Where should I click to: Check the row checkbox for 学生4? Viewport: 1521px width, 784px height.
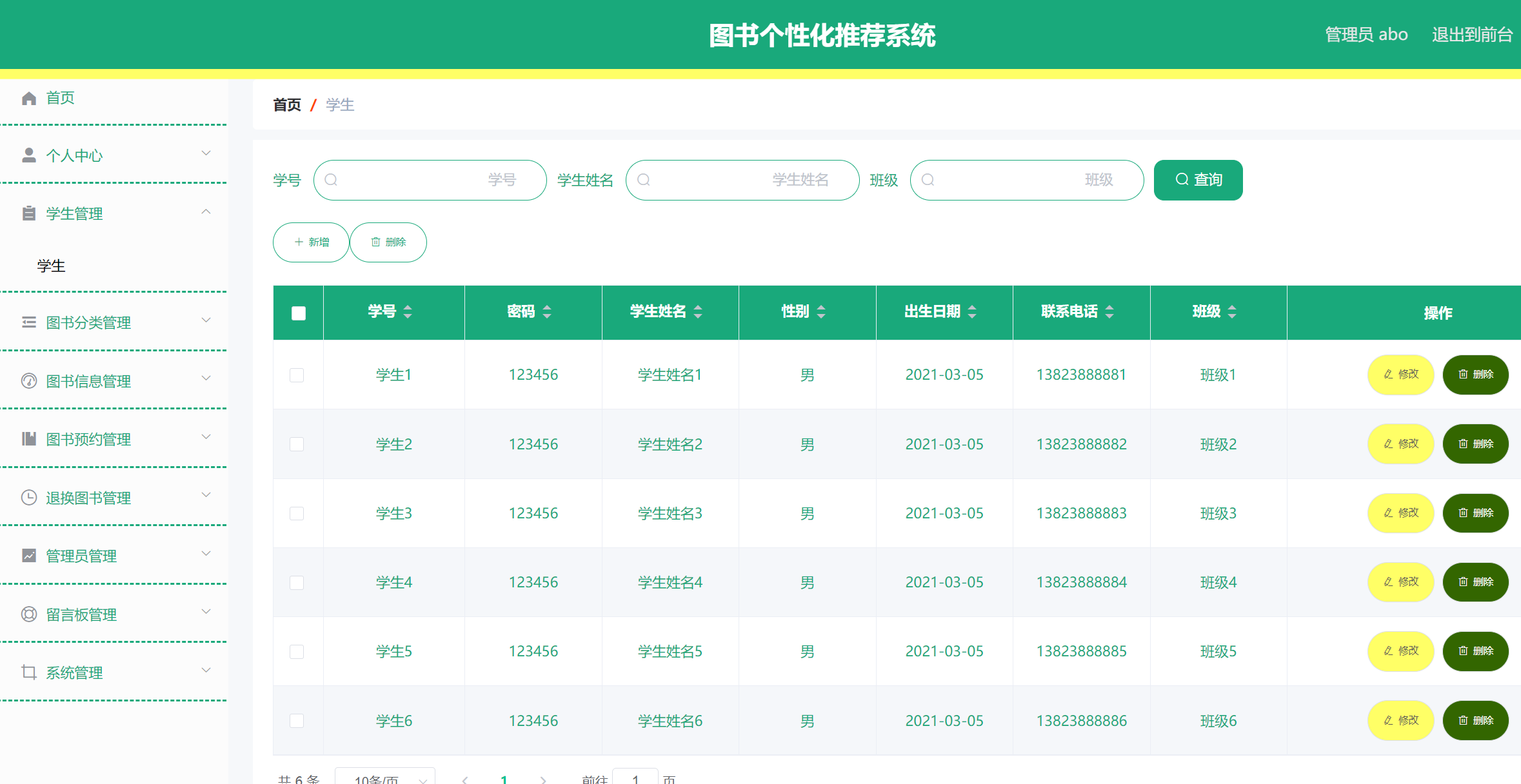click(x=297, y=582)
